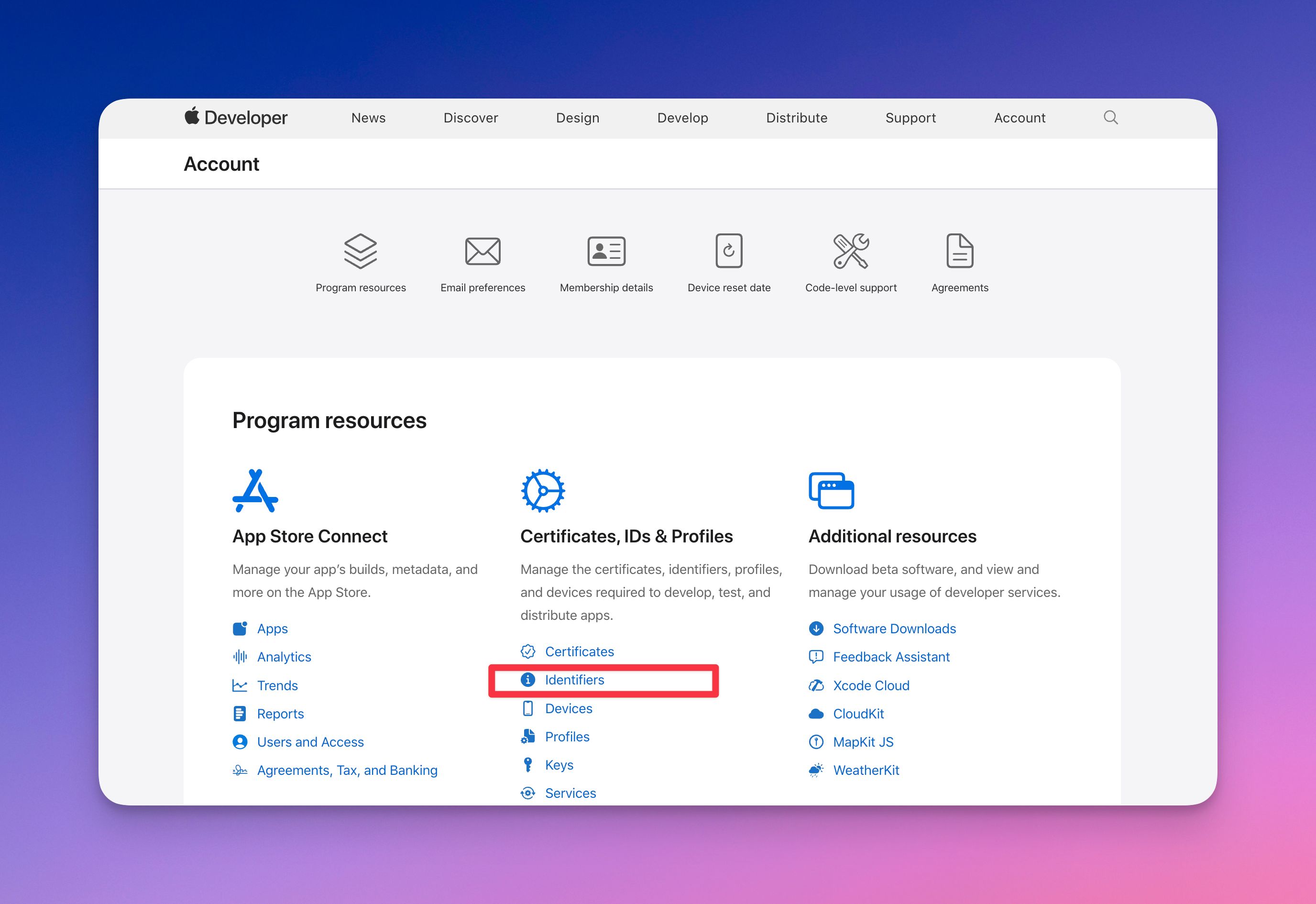Viewport: 1316px width, 904px height.
Task: Open Agreements, Tax, and Banking
Action: pyautogui.click(x=347, y=770)
